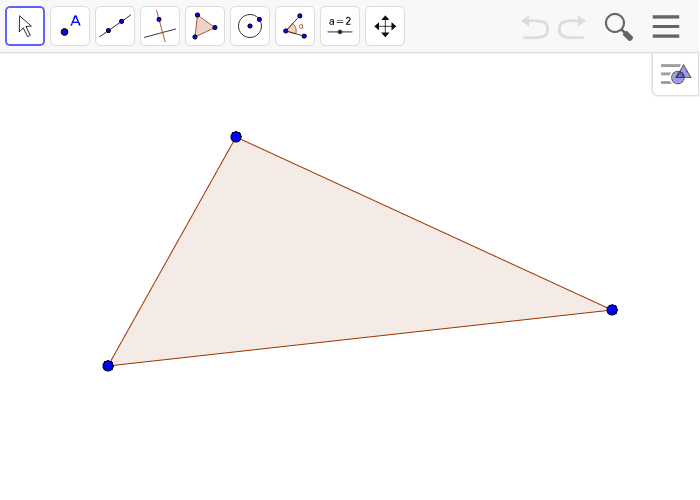
Task: Select the Move arrow tool
Action: 25,26
